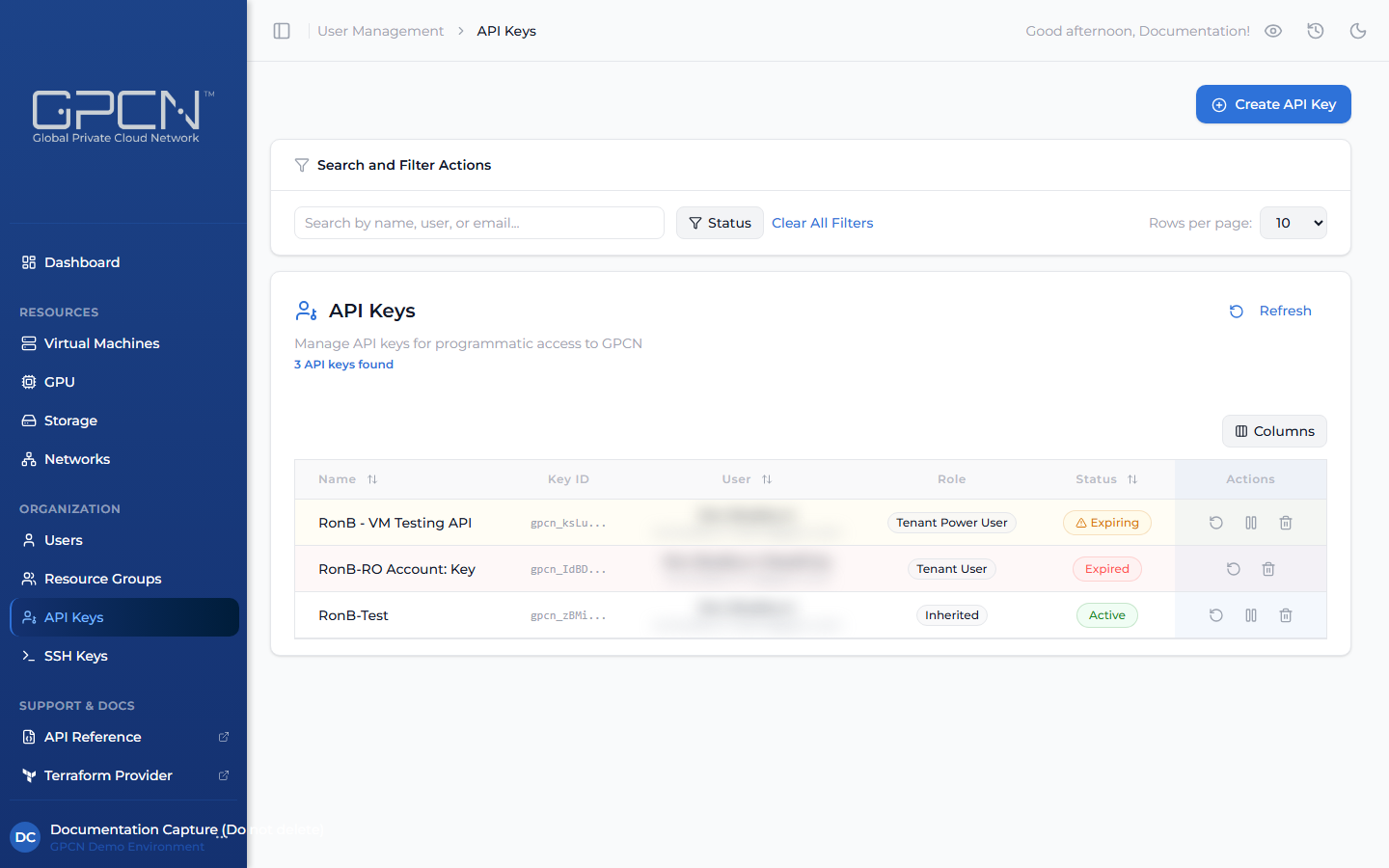The image size is (1389, 868).
Task: Open SSH Keys page
Action: (123, 656)
